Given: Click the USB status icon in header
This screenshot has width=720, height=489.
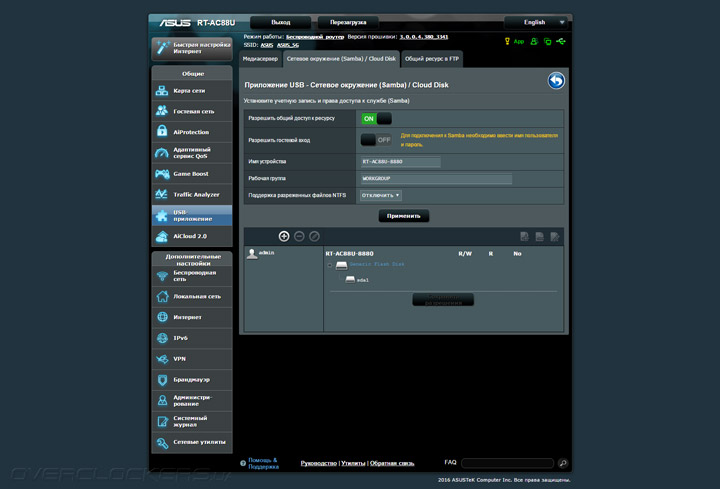Looking at the screenshot, I should pyautogui.click(x=562, y=42).
